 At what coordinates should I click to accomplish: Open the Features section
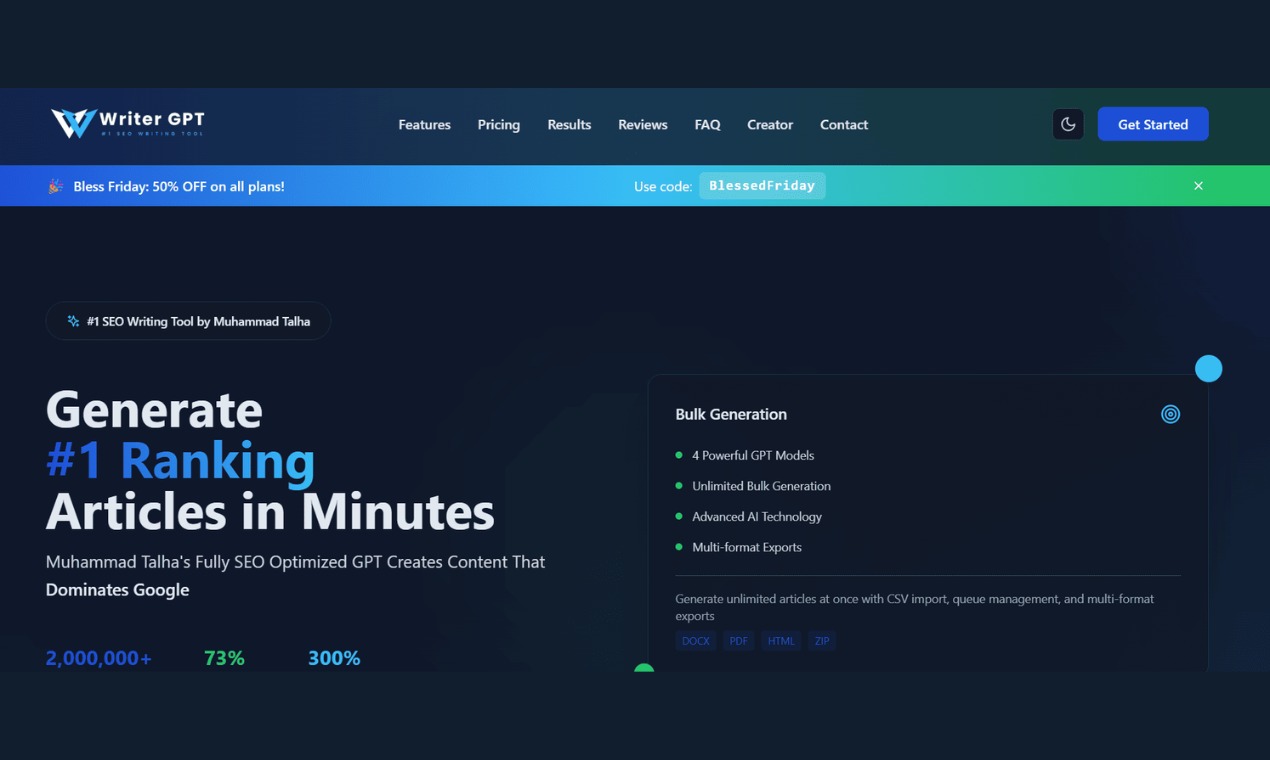pyautogui.click(x=424, y=124)
